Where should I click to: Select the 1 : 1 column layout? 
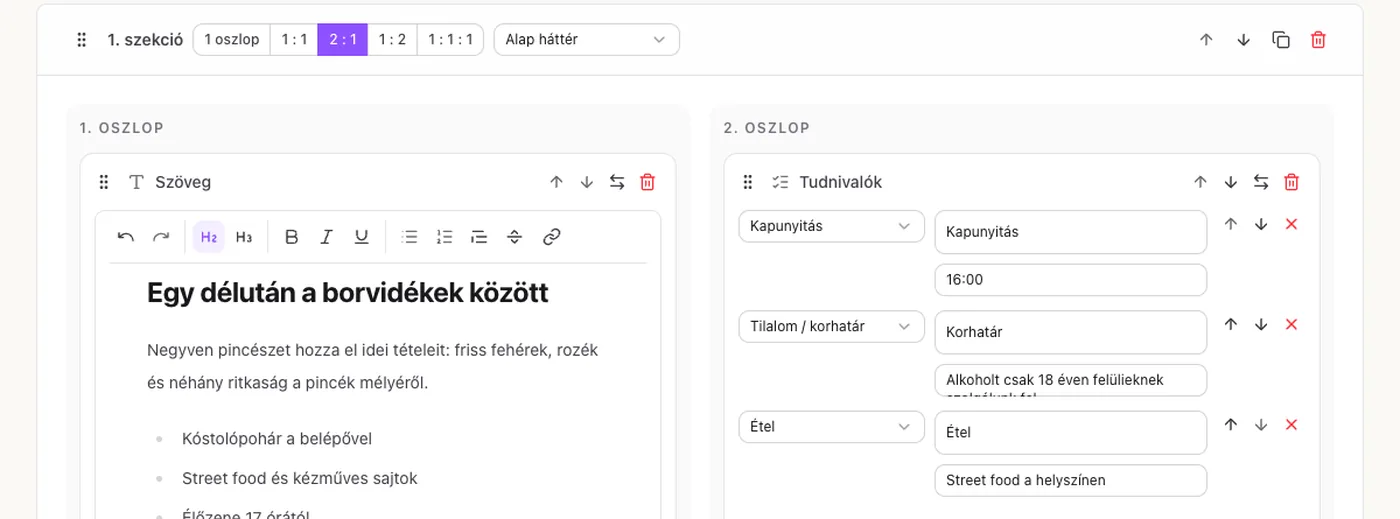pyautogui.click(x=294, y=40)
